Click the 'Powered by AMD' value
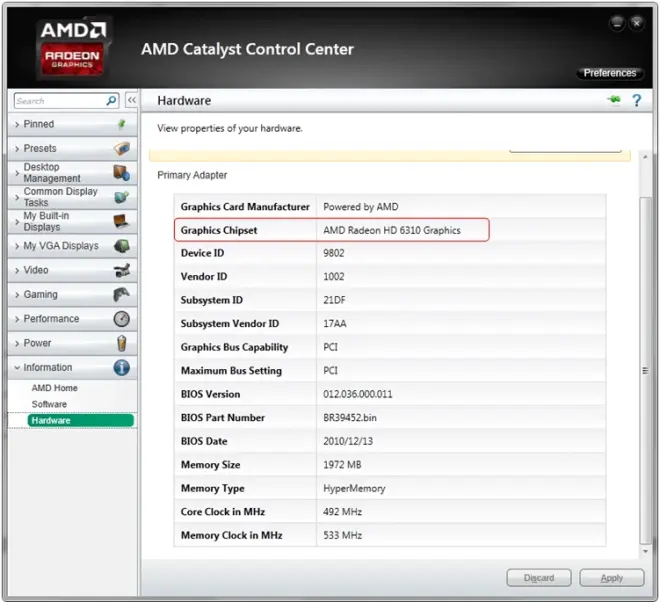 361,207
